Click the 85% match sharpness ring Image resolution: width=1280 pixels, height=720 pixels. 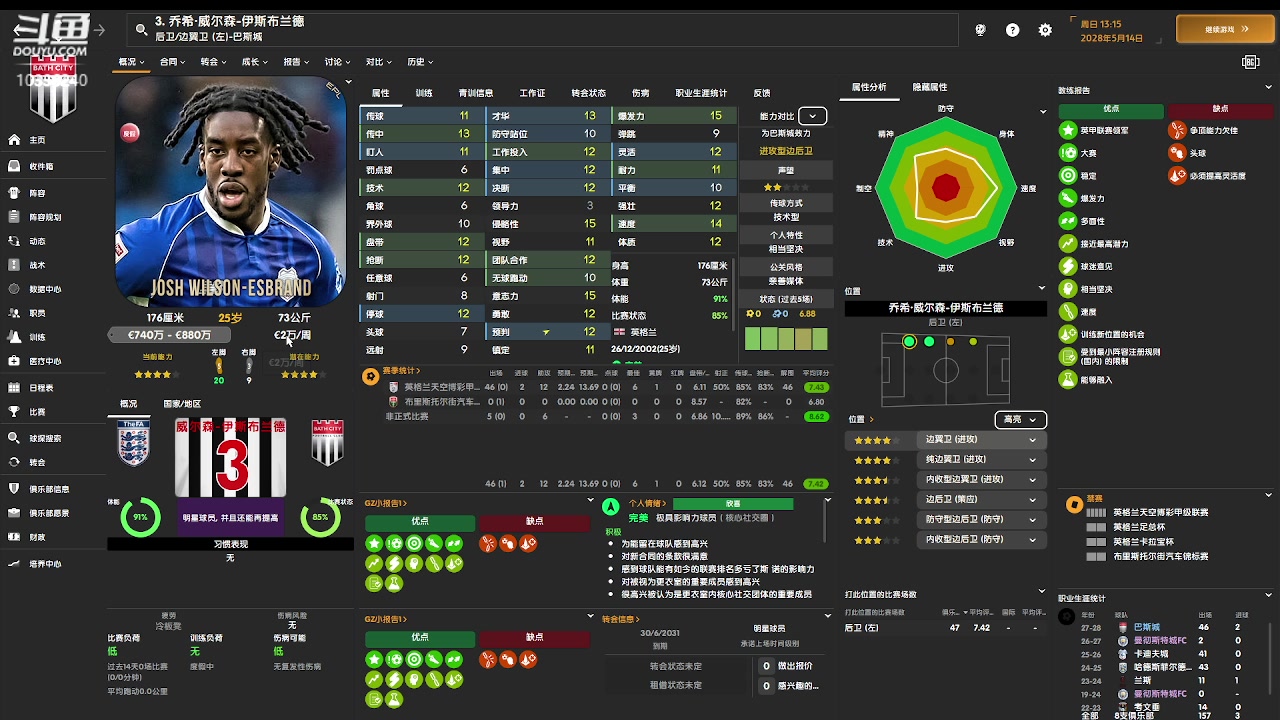click(x=320, y=517)
